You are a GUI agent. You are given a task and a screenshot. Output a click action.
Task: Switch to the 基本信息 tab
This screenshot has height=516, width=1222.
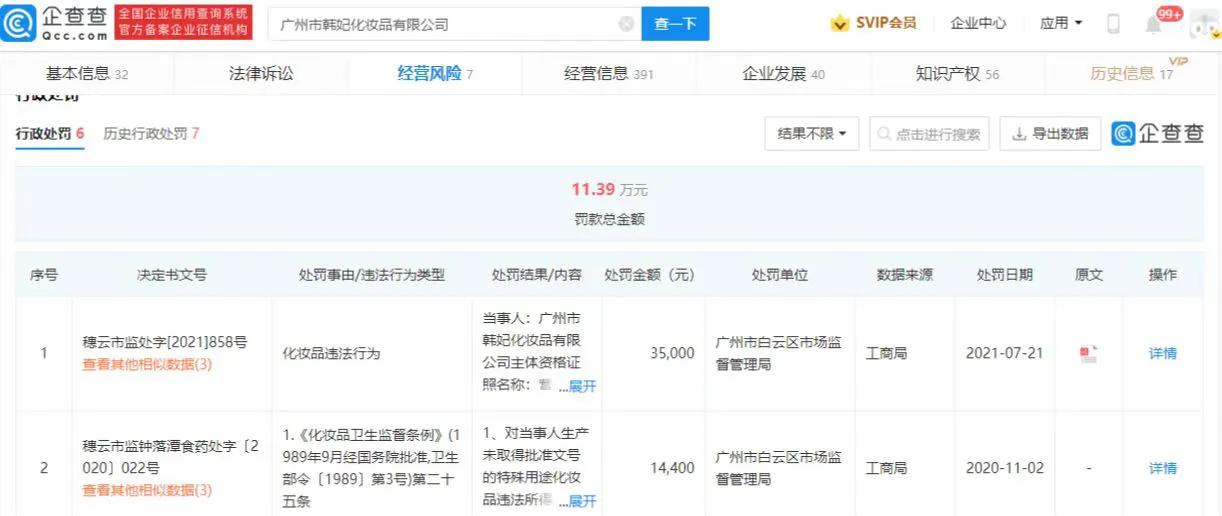(87, 74)
